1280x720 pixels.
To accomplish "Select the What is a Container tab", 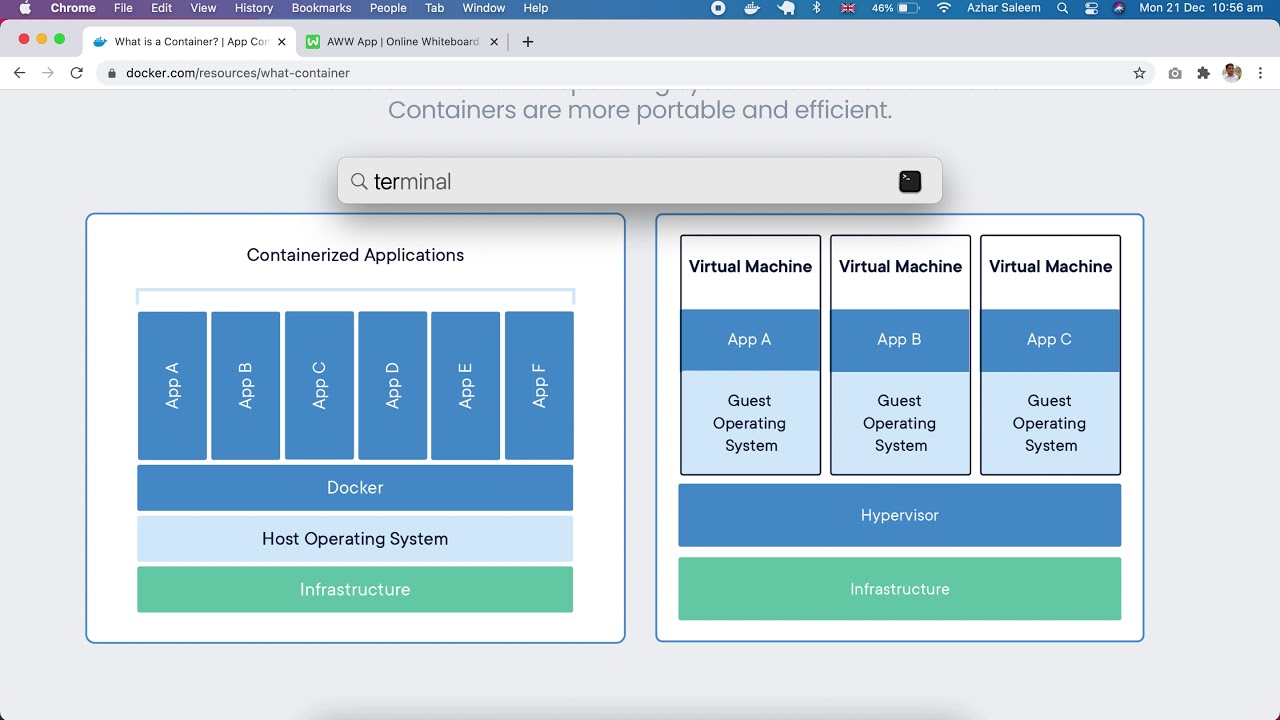I will point(189,42).
